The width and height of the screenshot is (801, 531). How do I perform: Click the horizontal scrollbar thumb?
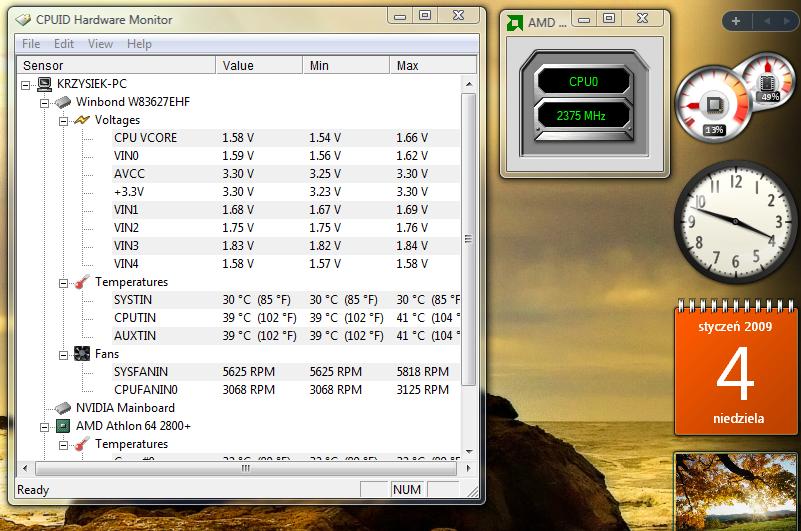coord(246,468)
